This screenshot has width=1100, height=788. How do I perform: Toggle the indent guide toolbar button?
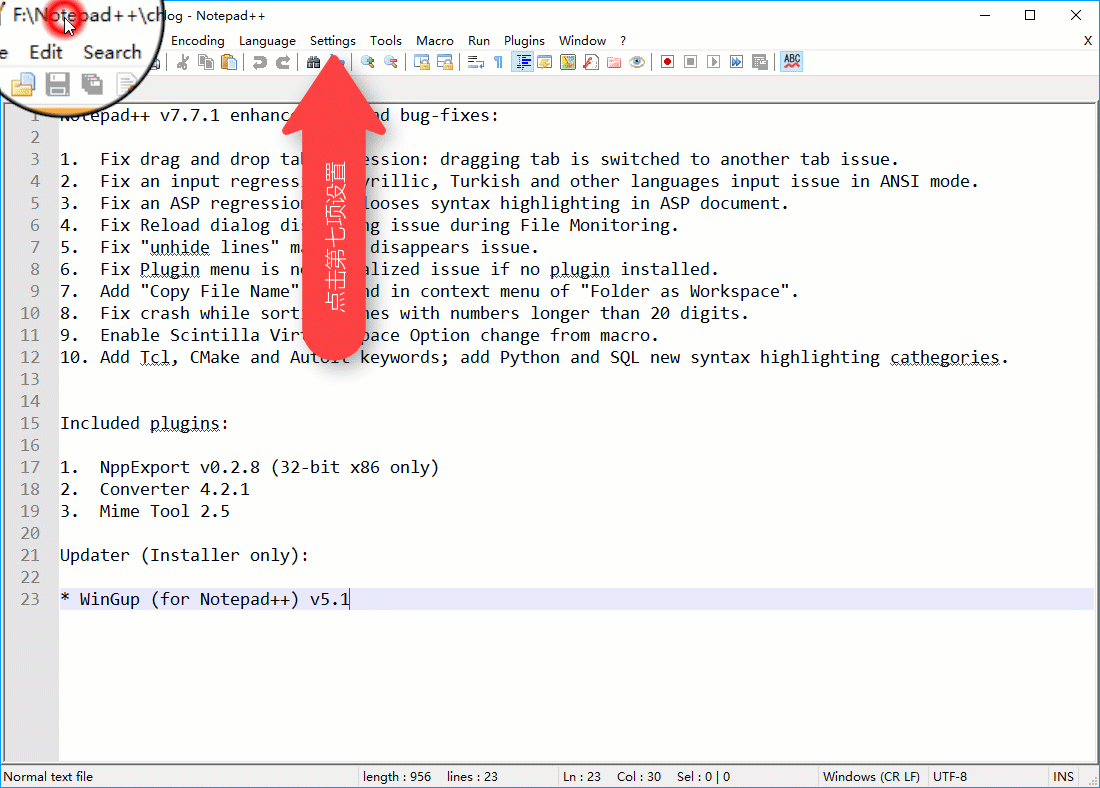point(522,62)
